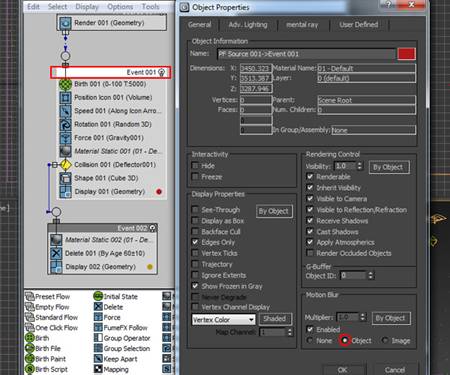This screenshot has height=375, width=450.
Task: Select the Display 001 operator icon
Action: coord(65,192)
